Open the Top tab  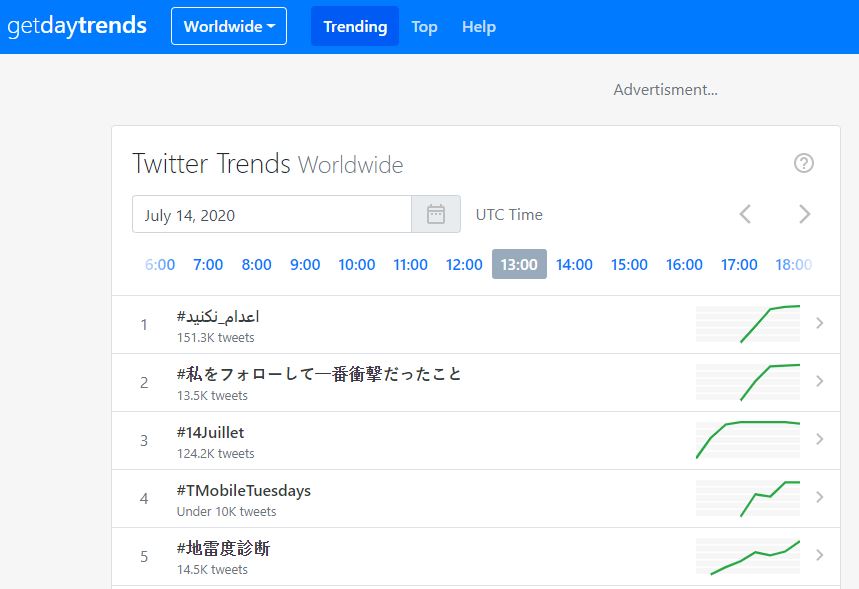pyautogui.click(x=424, y=27)
